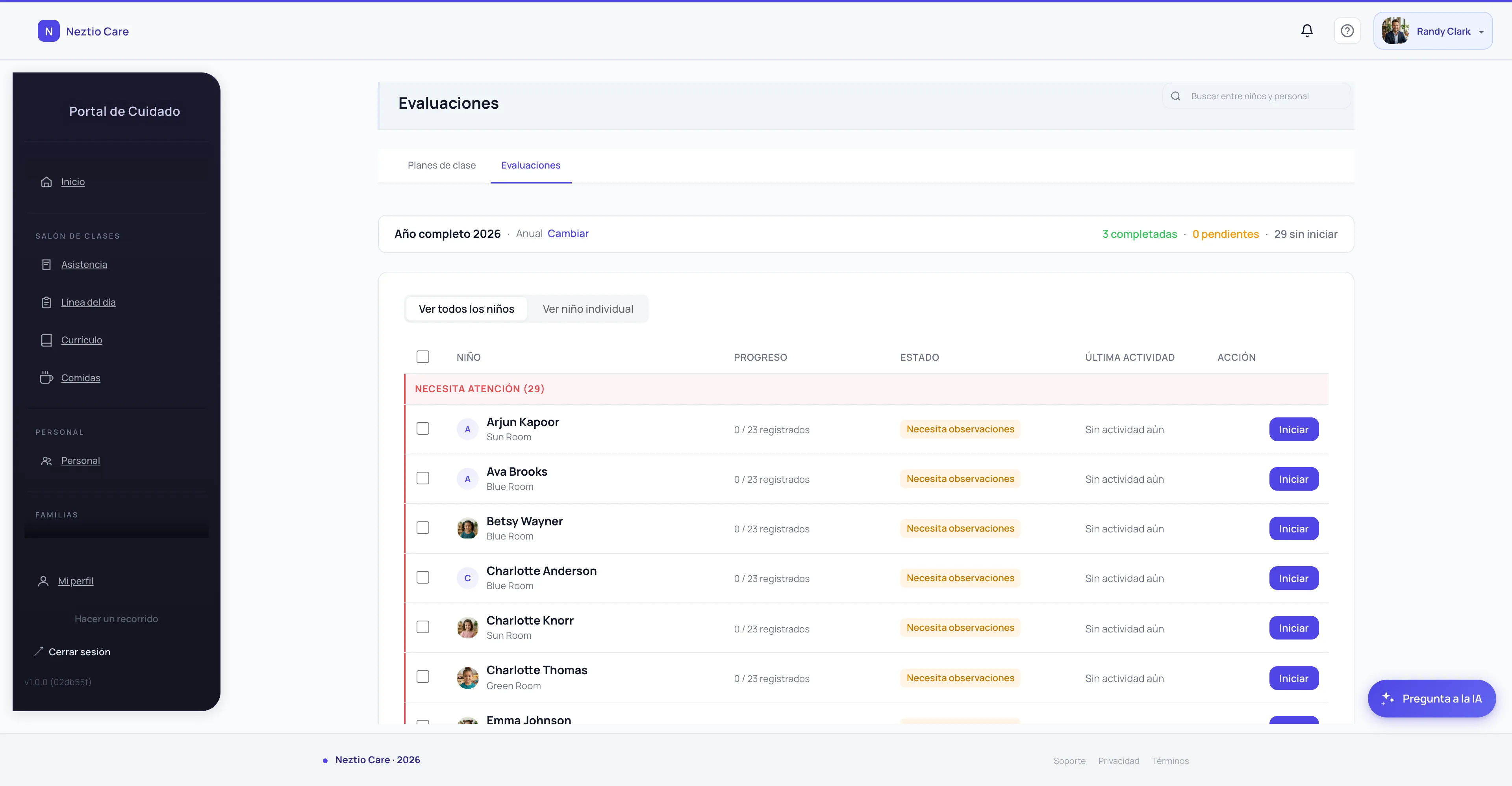Viewport: 1512px width, 786px height.
Task: Open the Términos footer link
Action: (1170, 761)
